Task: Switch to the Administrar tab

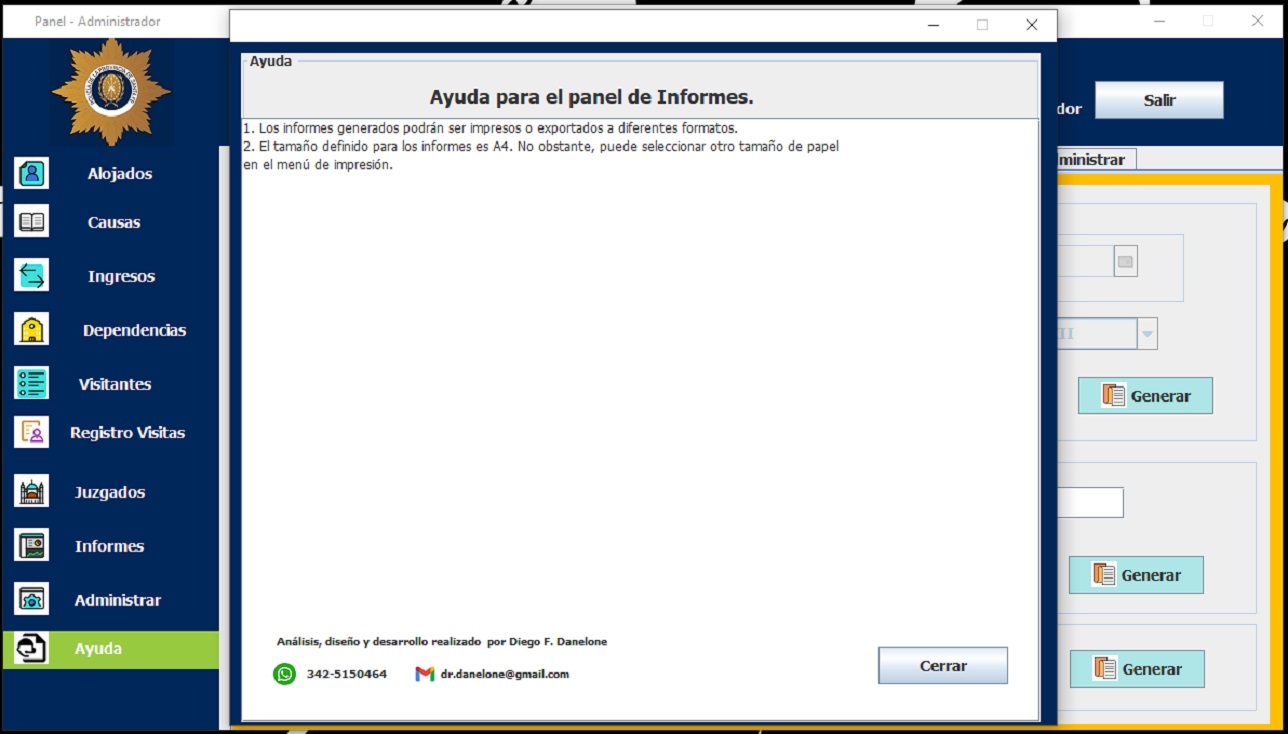Action: pyautogui.click(x=1090, y=159)
